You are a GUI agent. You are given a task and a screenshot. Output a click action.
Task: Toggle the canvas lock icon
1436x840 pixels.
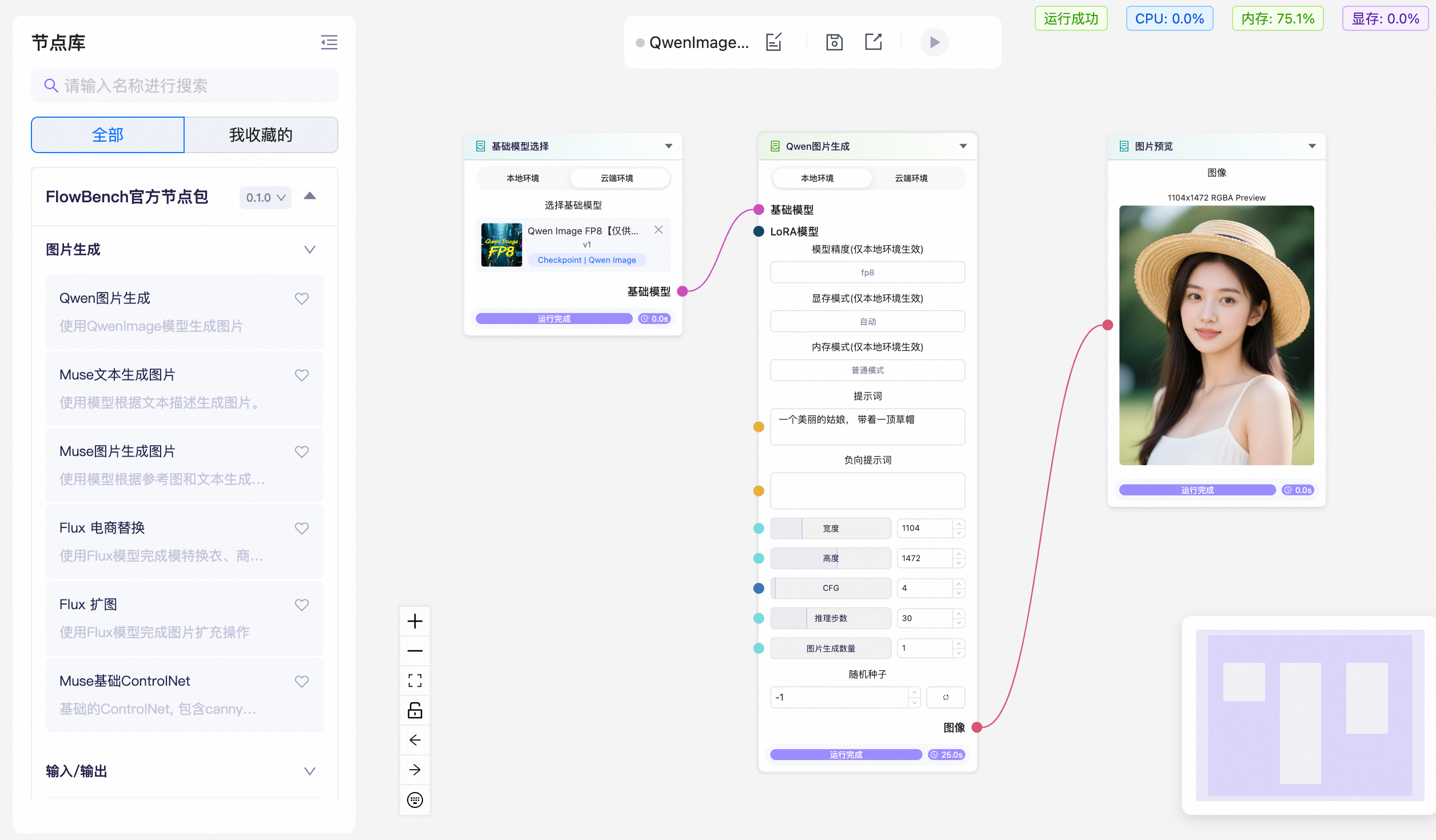click(415, 710)
